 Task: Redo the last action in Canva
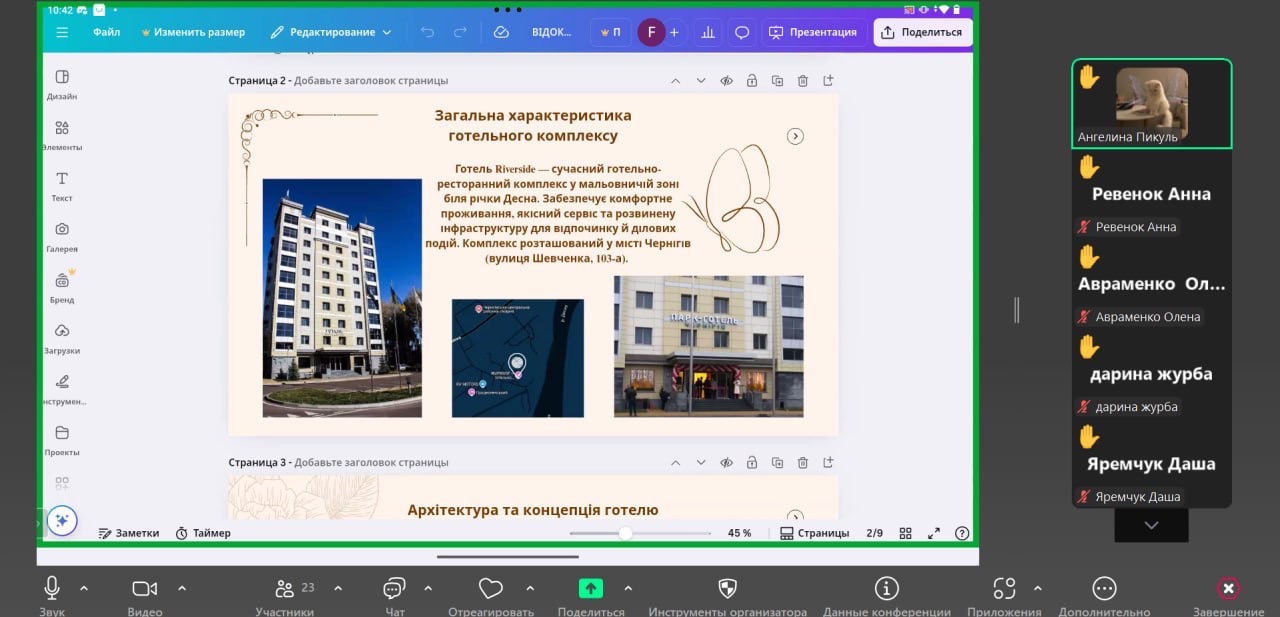coord(460,32)
